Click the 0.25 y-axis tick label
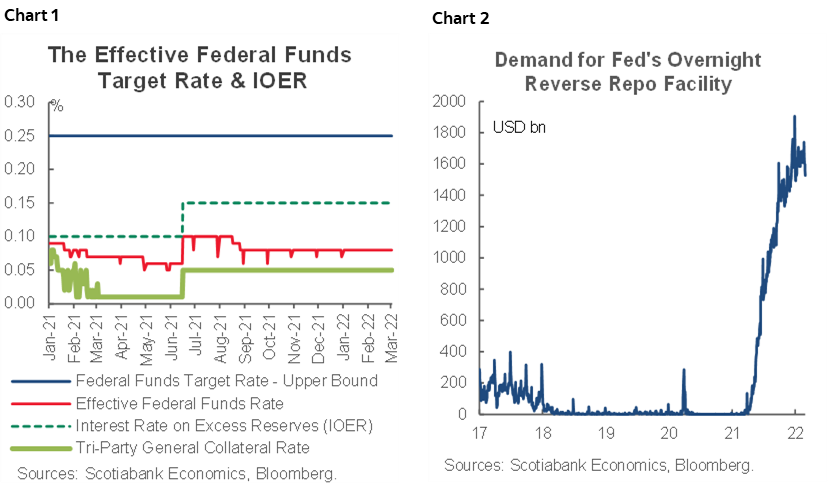The width and height of the screenshot is (828, 483). tap(19, 135)
